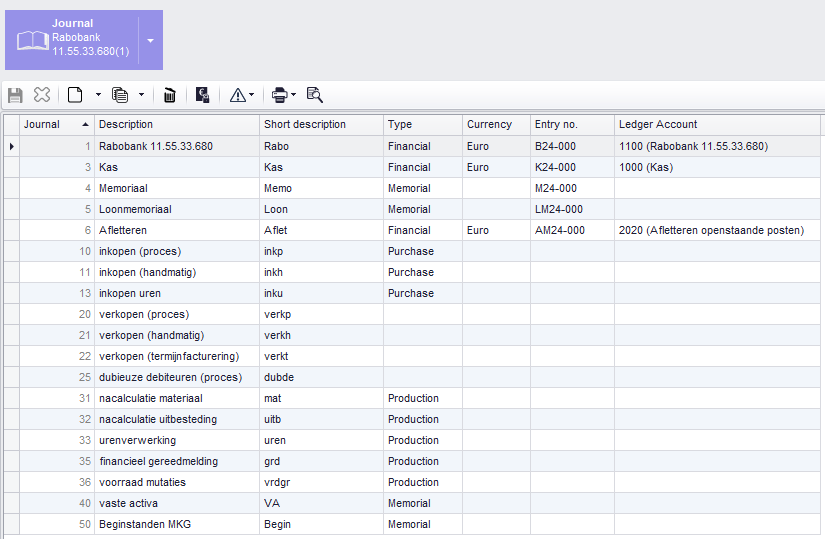Delete the journal with the trash can icon
The width and height of the screenshot is (825, 539).
[169, 95]
